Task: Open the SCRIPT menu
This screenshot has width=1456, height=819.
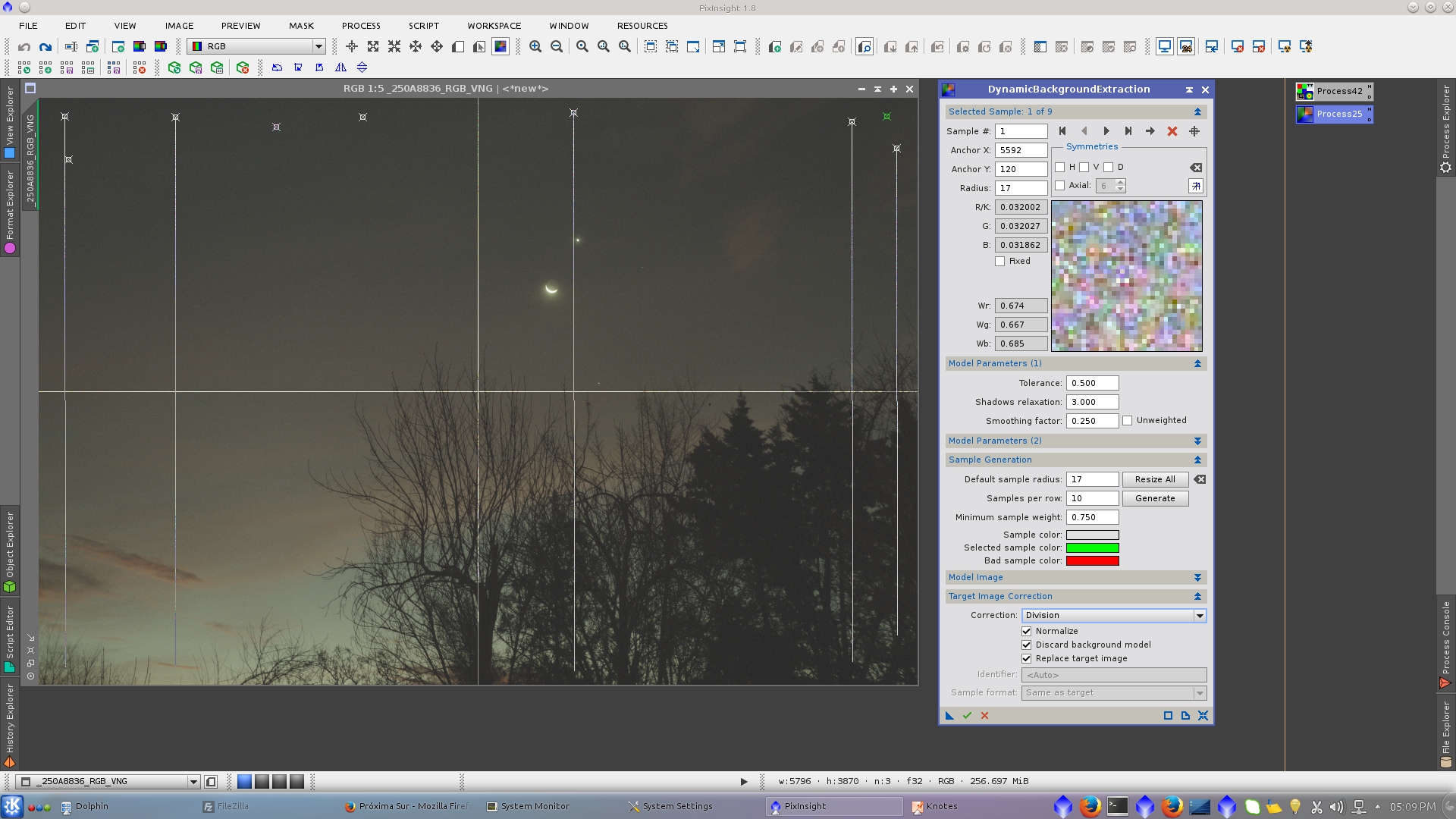Action: (423, 26)
